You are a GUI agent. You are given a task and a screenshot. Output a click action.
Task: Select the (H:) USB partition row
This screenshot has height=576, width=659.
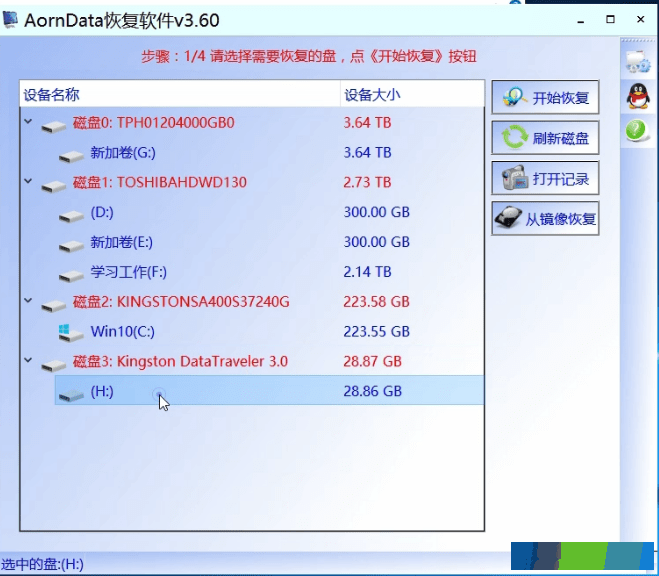[269, 391]
